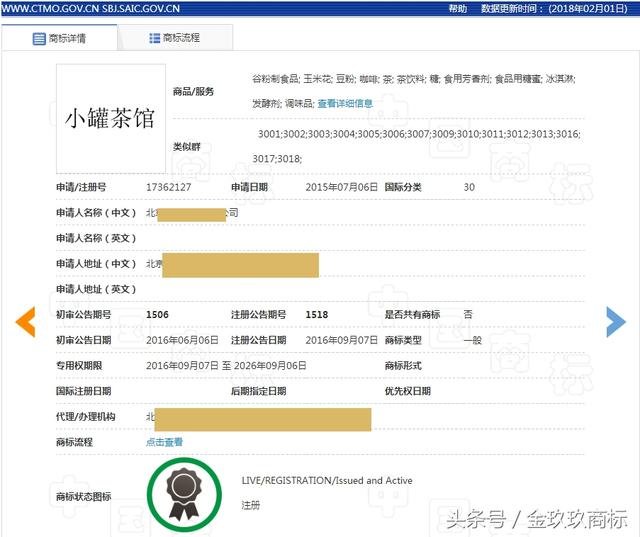Click the 注册公告日期 label
This screenshot has width=640, height=537.
(x=258, y=340)
